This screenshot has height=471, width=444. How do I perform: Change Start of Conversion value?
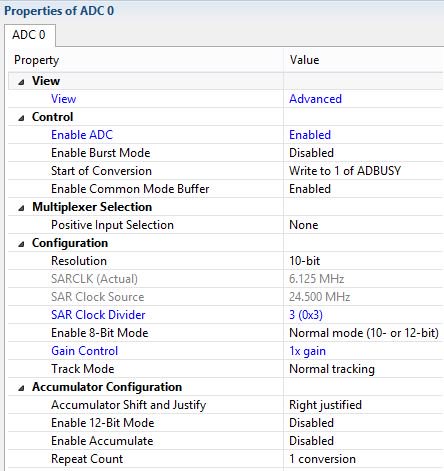pyautogui.click(x=345, y=171)
